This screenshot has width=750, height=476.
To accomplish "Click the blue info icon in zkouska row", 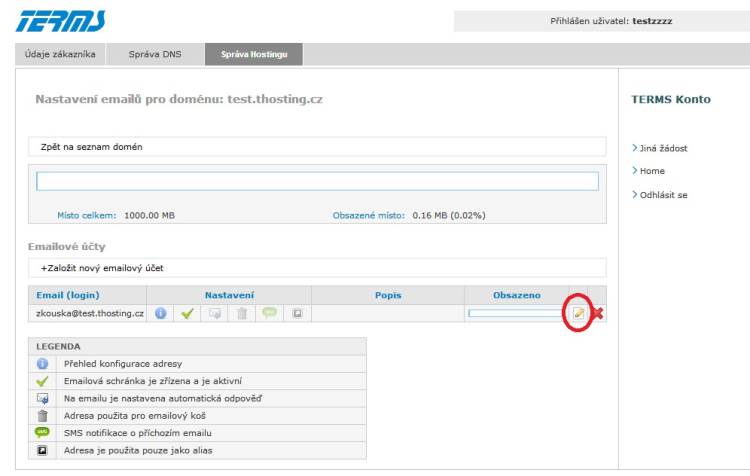I will tap(160, 313).
